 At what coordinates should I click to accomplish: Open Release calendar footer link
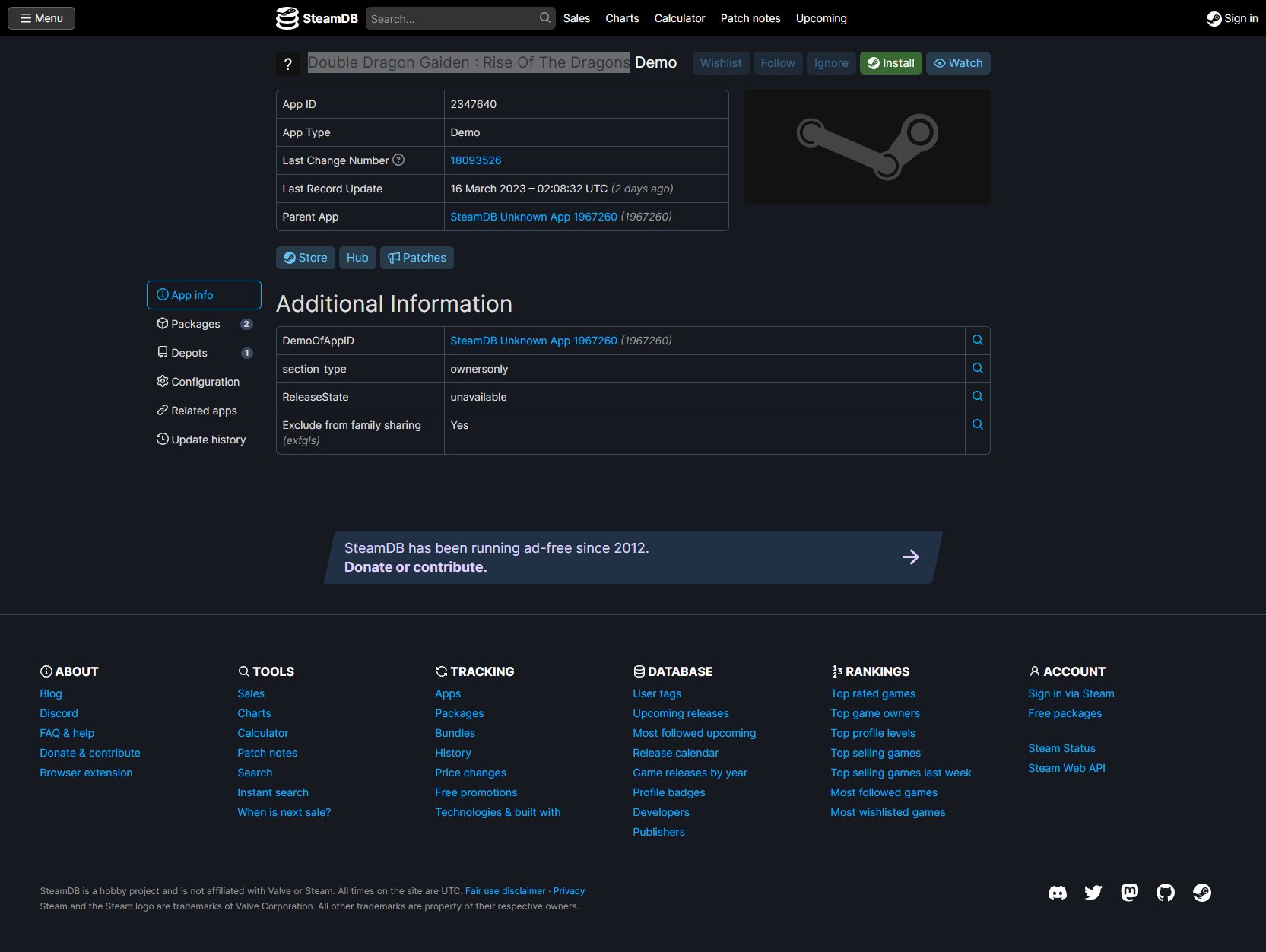coord(675,753)
